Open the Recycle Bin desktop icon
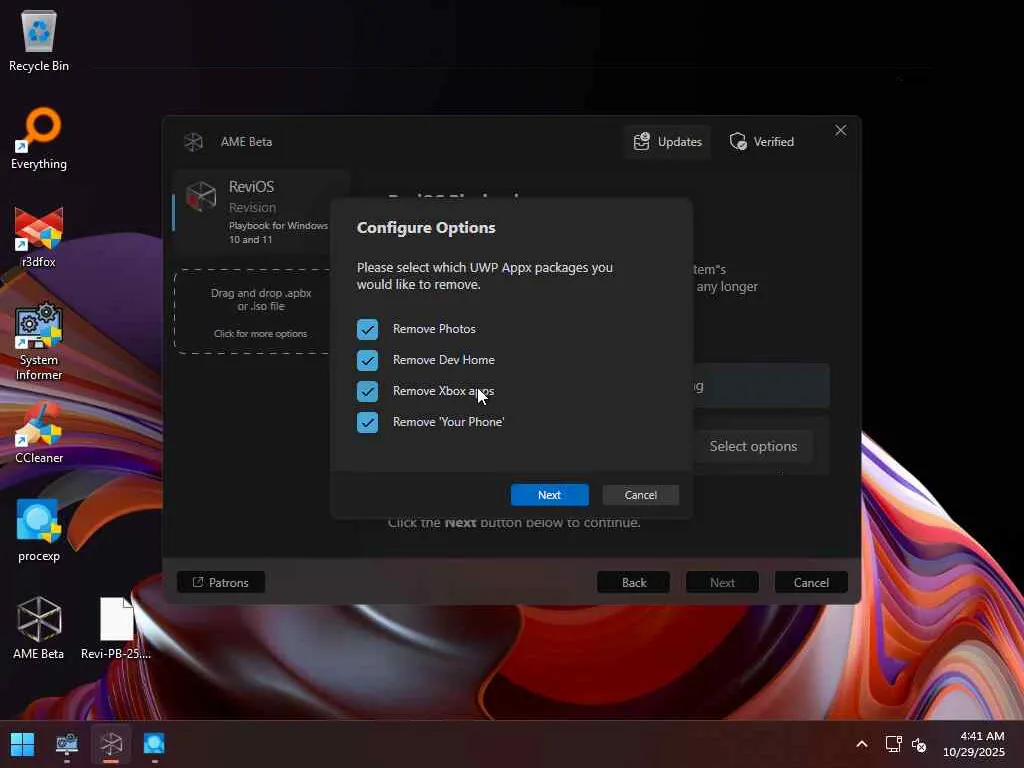This screenshot has height=768, width=1024. tap(39, 40)
